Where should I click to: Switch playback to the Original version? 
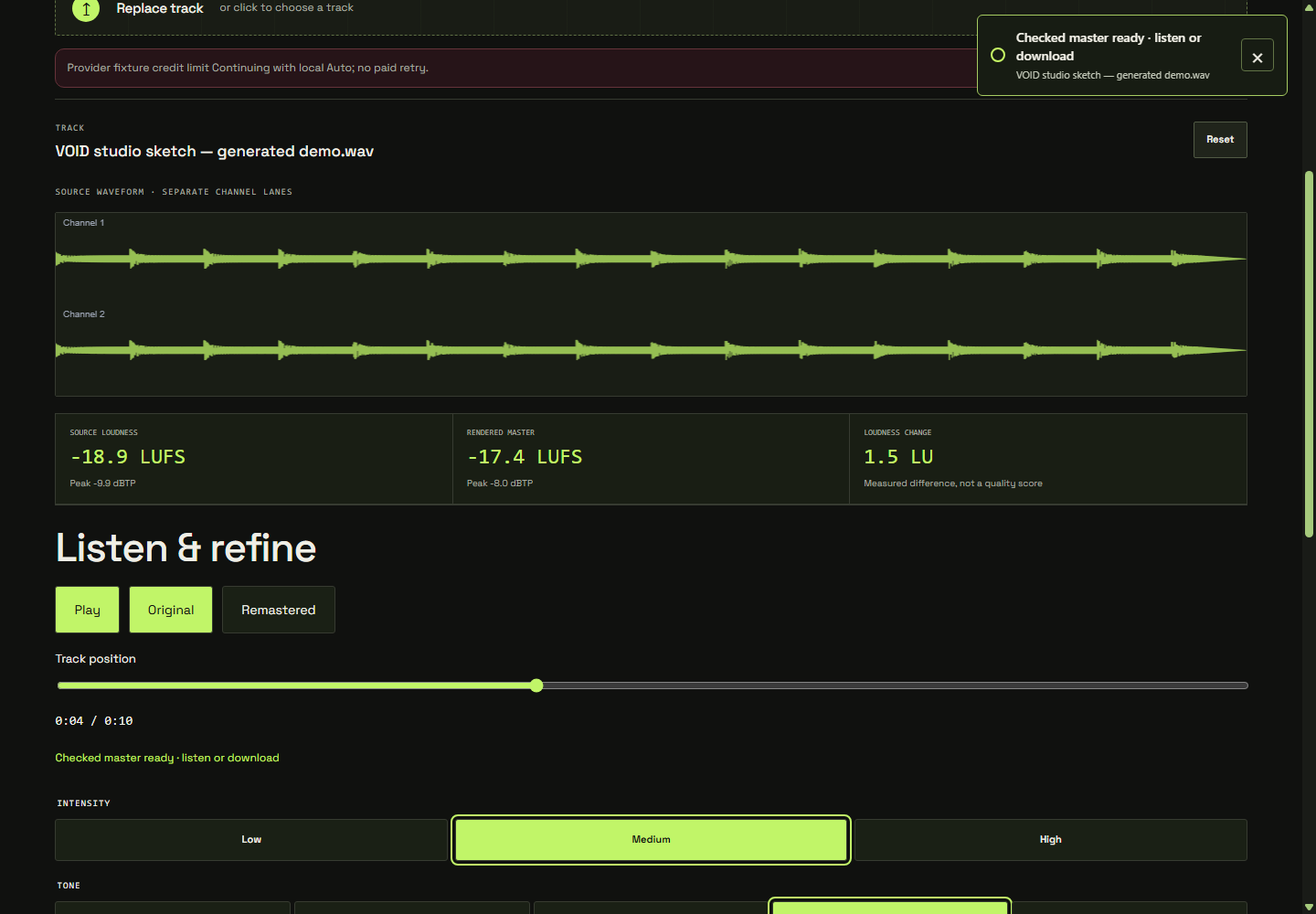point(171,610)
